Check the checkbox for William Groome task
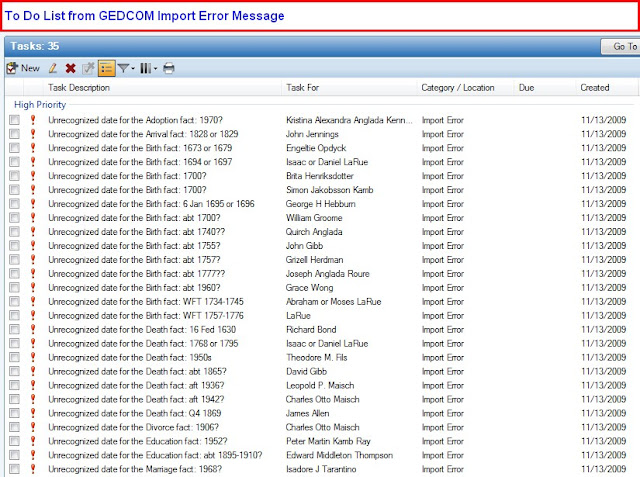 click(14, 217)
